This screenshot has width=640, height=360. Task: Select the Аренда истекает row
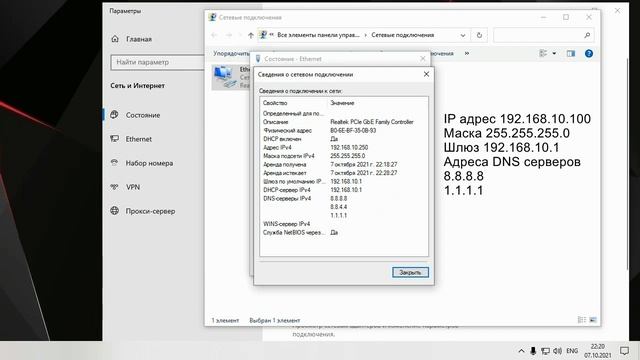[344, 173]
